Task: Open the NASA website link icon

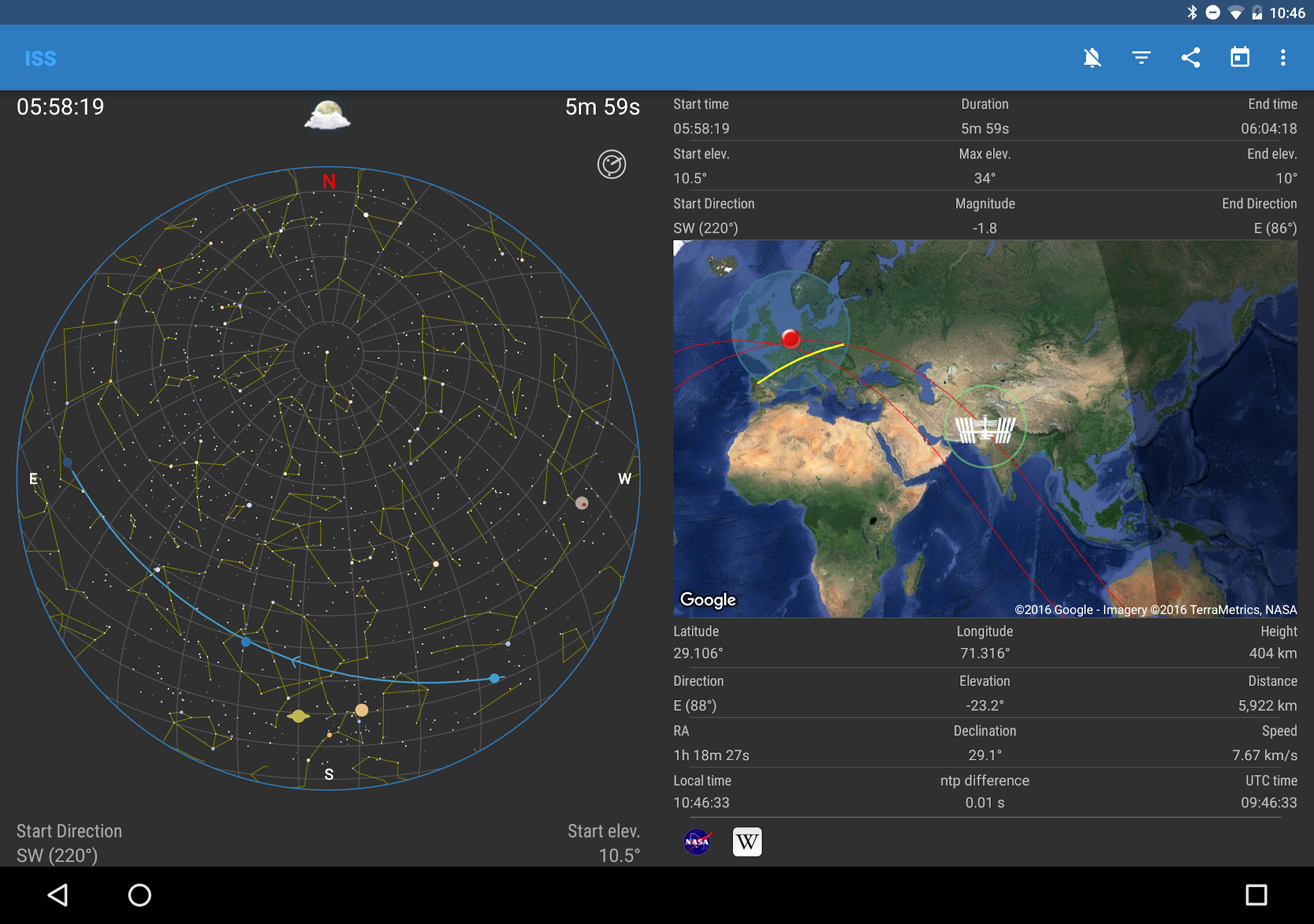Action: tap(697, 842)
